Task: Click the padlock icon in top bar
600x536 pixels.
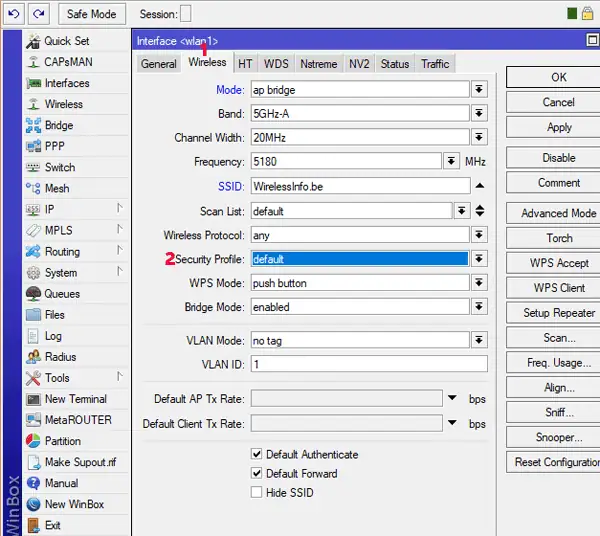Action: pos(587,13)
